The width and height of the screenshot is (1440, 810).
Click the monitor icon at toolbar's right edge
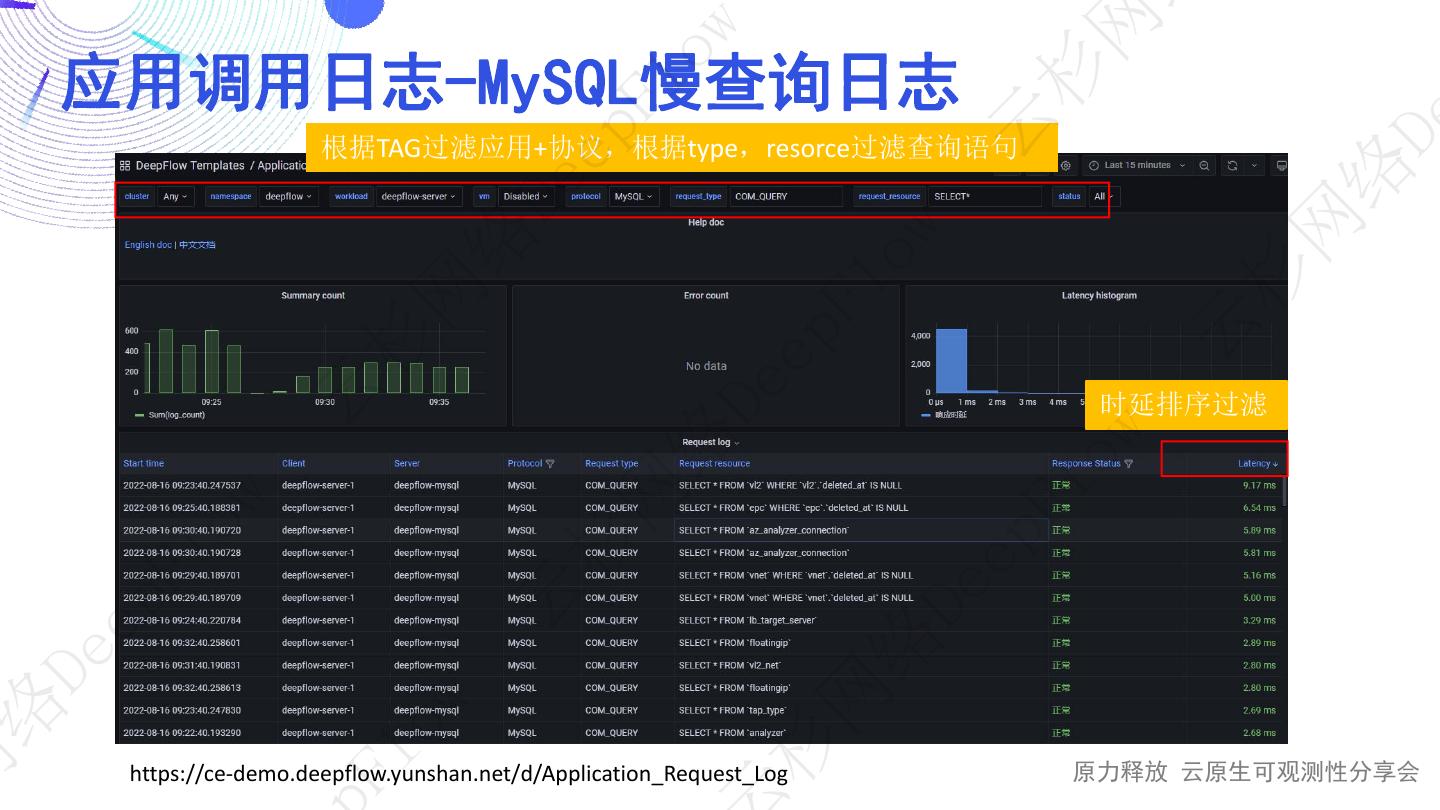(1281, 166)
